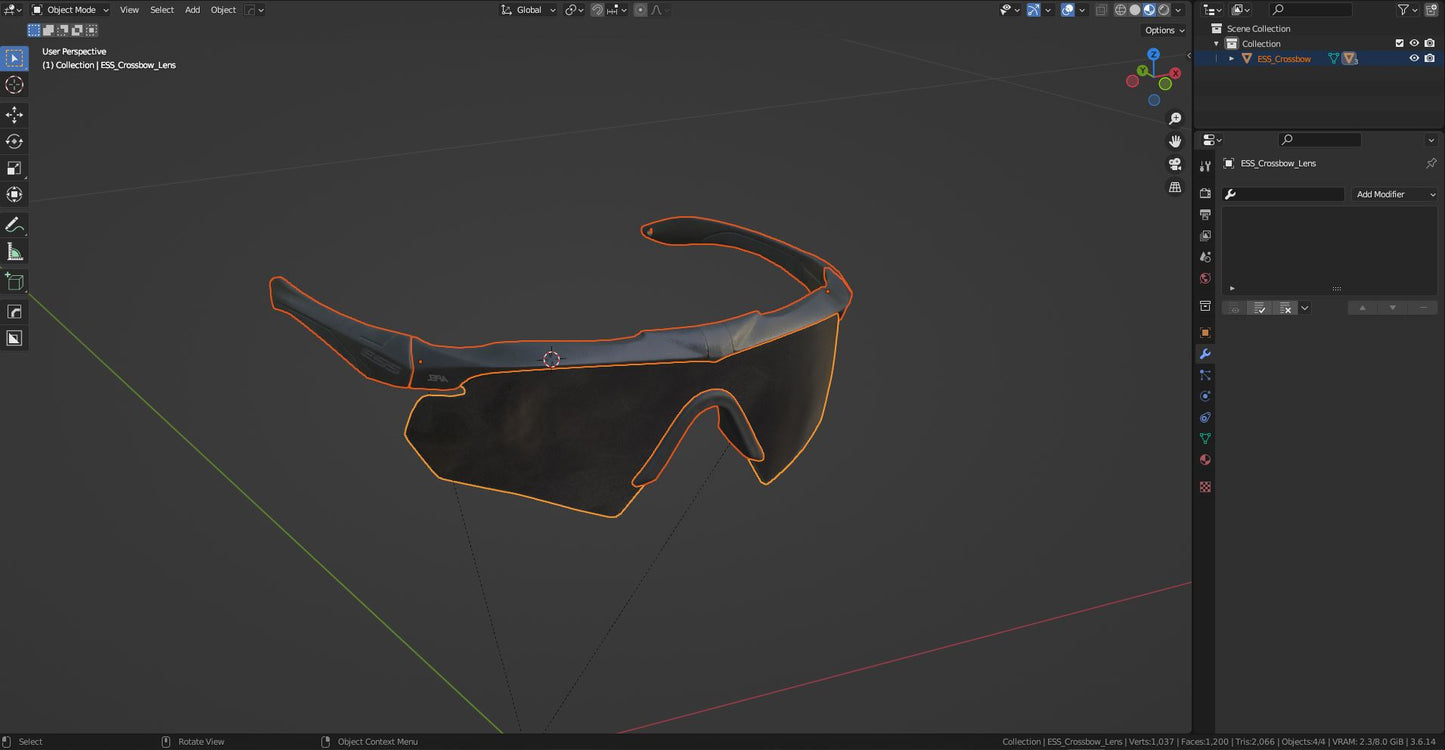Viewport: 1445px width, 750px height.
Task: Open the Material Properties tab
Action: (1205, 460)
